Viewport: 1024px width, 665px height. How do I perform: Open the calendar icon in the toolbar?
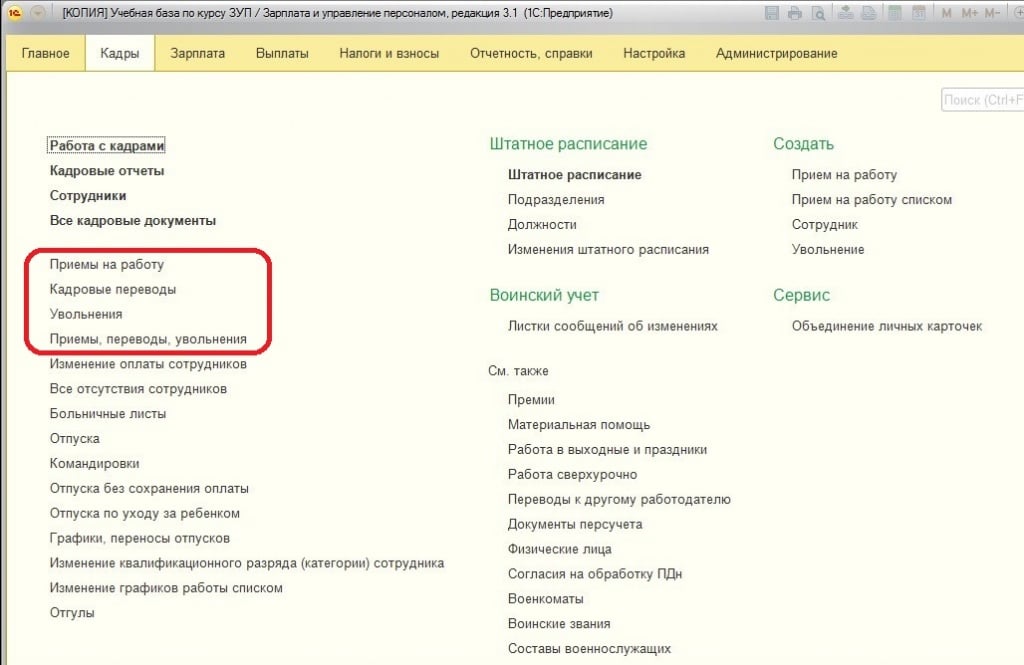tap(918, 12)
